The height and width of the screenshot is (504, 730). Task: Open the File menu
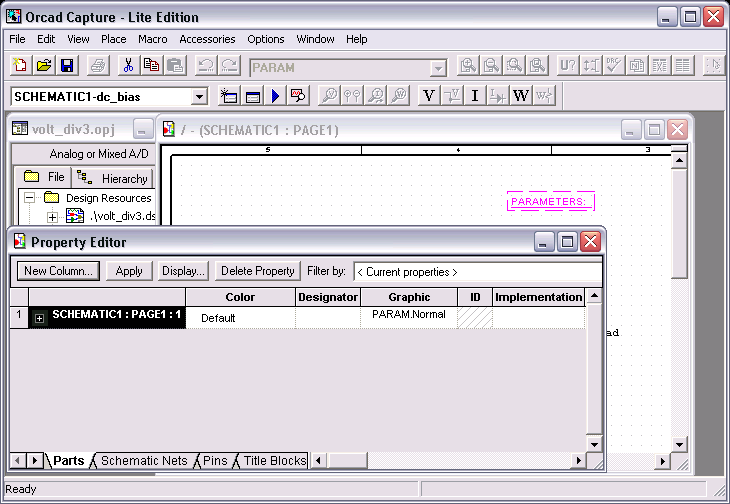click(x=17, y=39)
